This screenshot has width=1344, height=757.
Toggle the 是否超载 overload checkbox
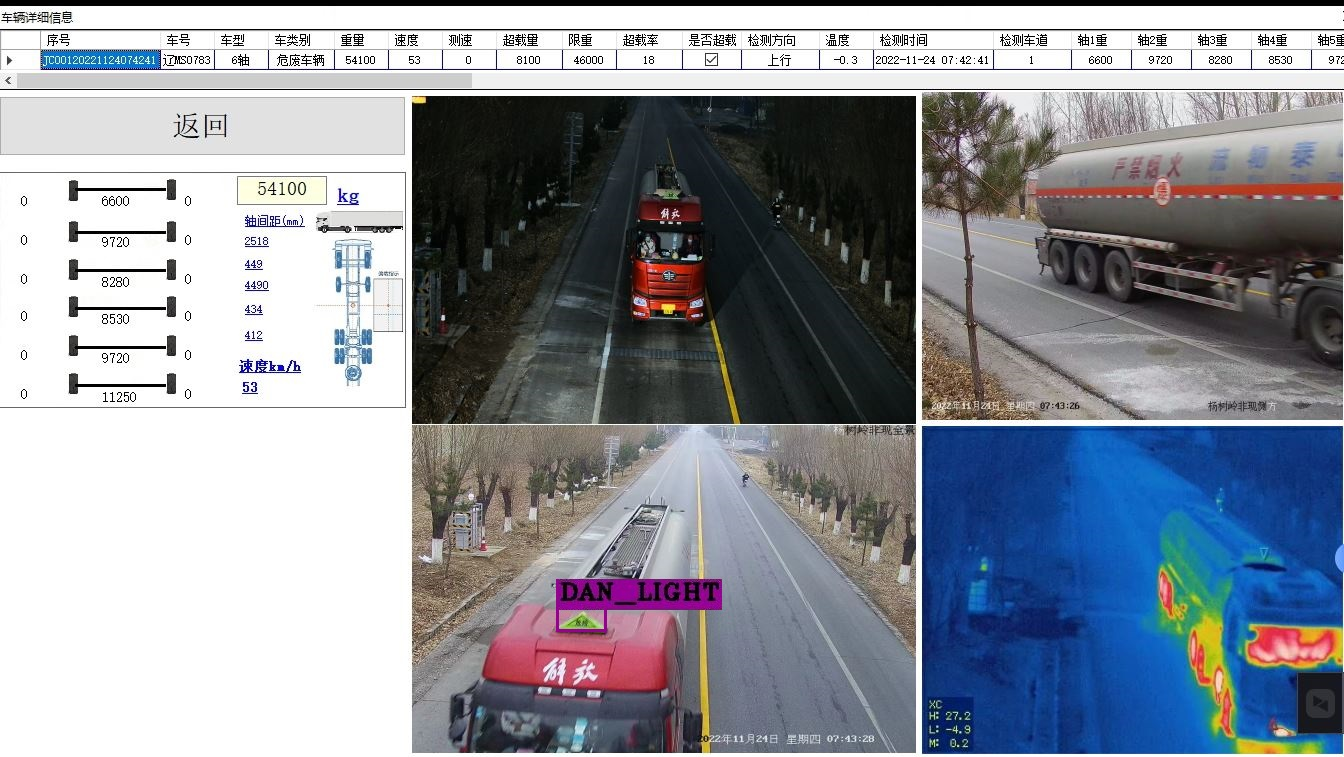[x=711, y=60]
